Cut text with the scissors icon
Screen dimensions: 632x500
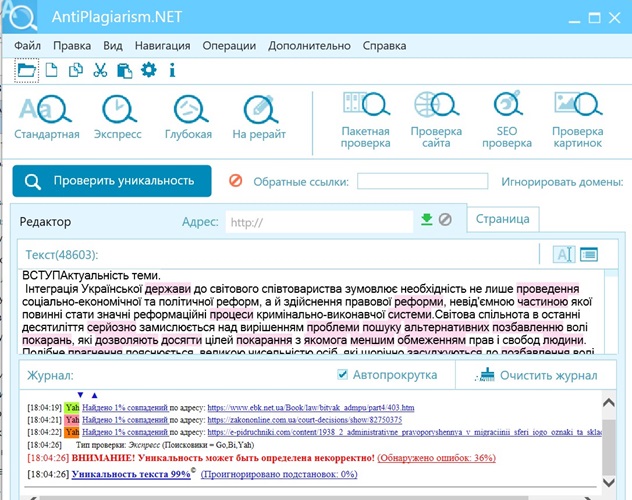[x=100, y=70]
